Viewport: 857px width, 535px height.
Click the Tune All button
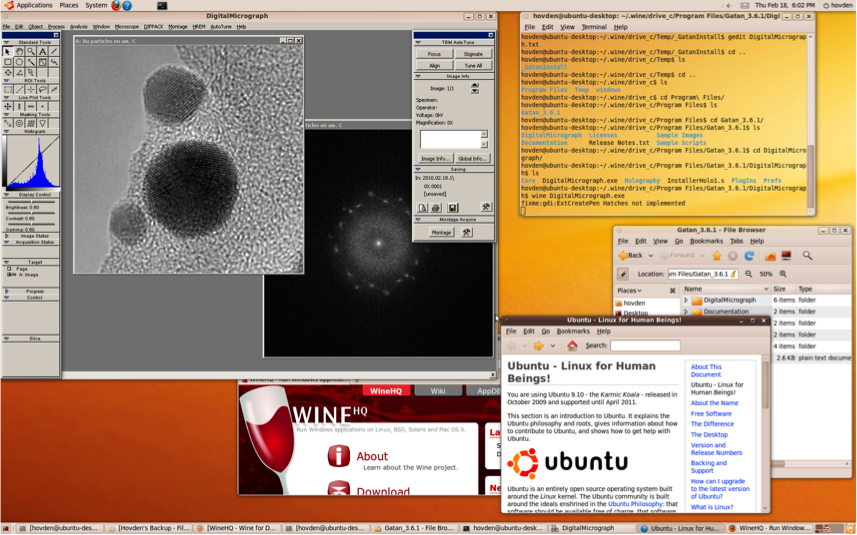[x=473, y=66]
